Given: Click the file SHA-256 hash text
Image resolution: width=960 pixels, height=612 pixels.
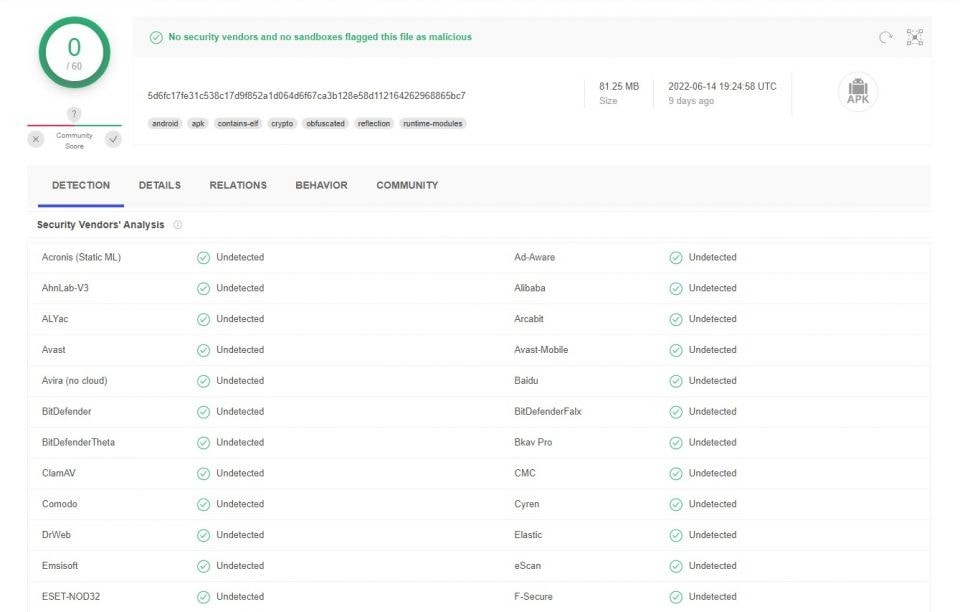Looking at the screenshot, I should [x=306, y=95].
